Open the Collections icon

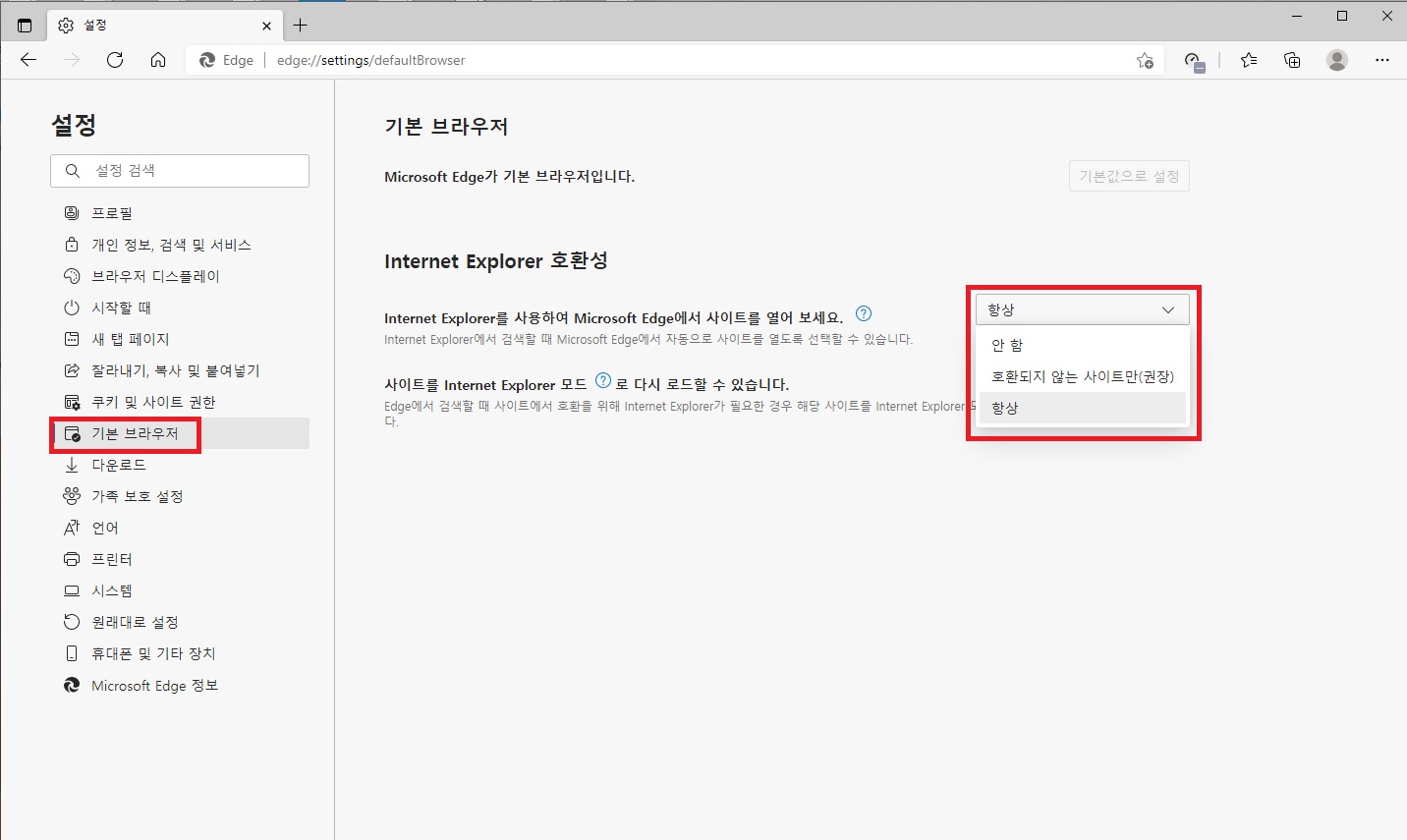[x=1292, y=60]
